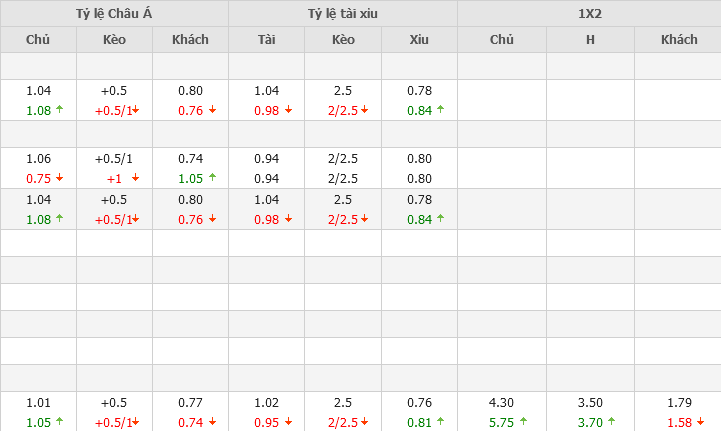This screenshot has width=721, height=431.
Task: Click red down arrow beside 0.75 odds
Action: [x=60, y=178]
